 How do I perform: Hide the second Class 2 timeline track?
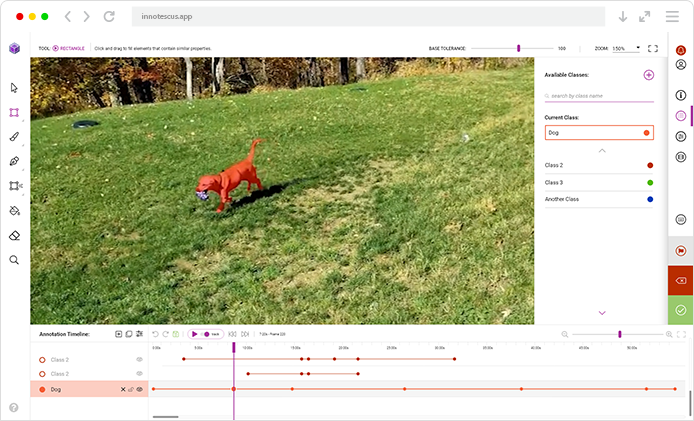(x=140, y=374)
